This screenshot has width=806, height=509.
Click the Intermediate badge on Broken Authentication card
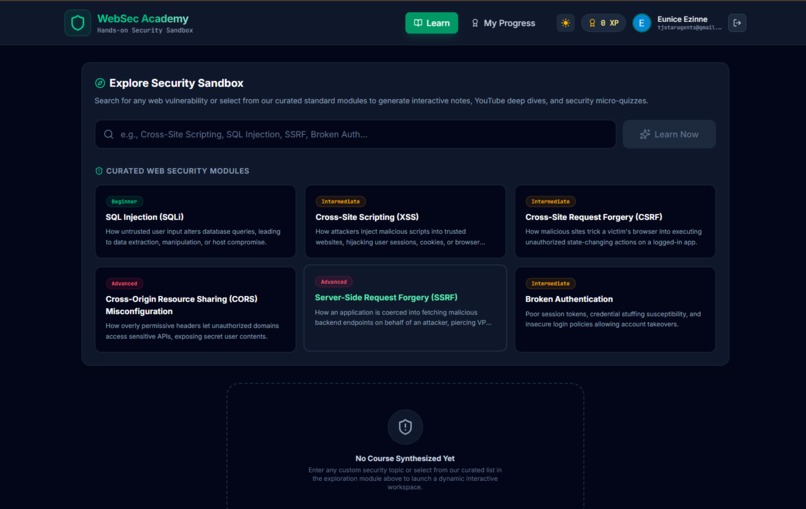(551, 283)
